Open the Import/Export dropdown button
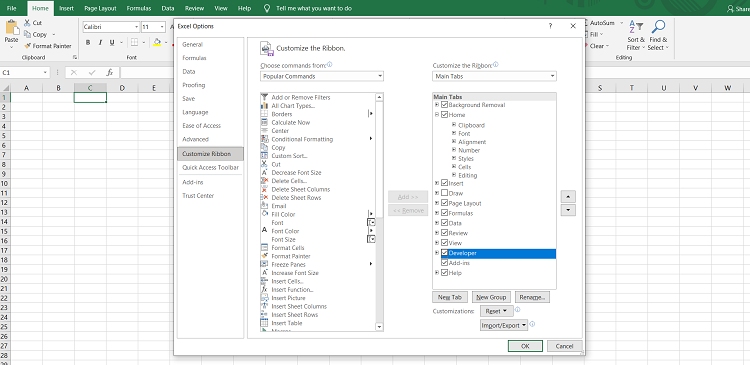 504,325
